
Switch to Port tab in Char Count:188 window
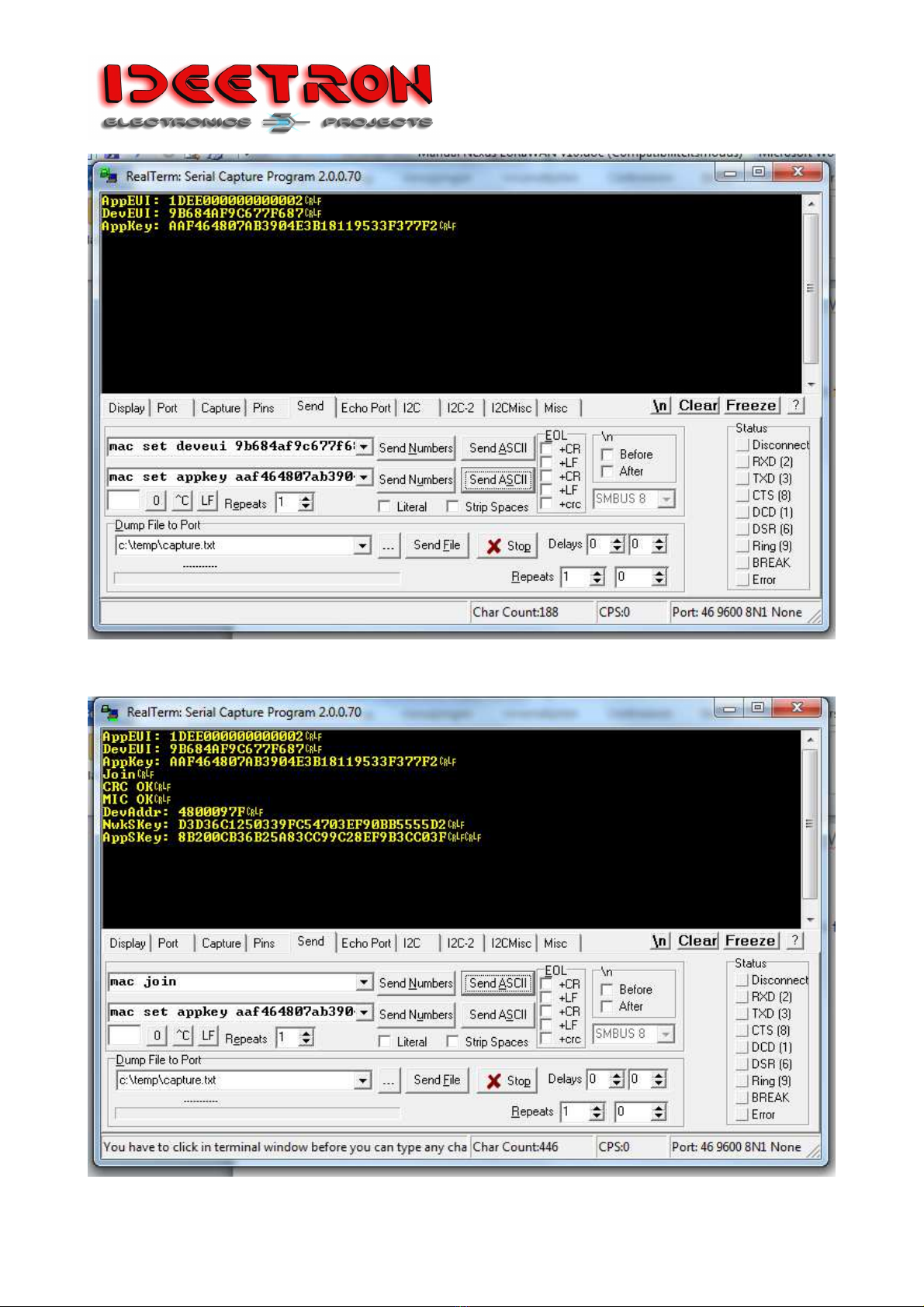point(167,408)
